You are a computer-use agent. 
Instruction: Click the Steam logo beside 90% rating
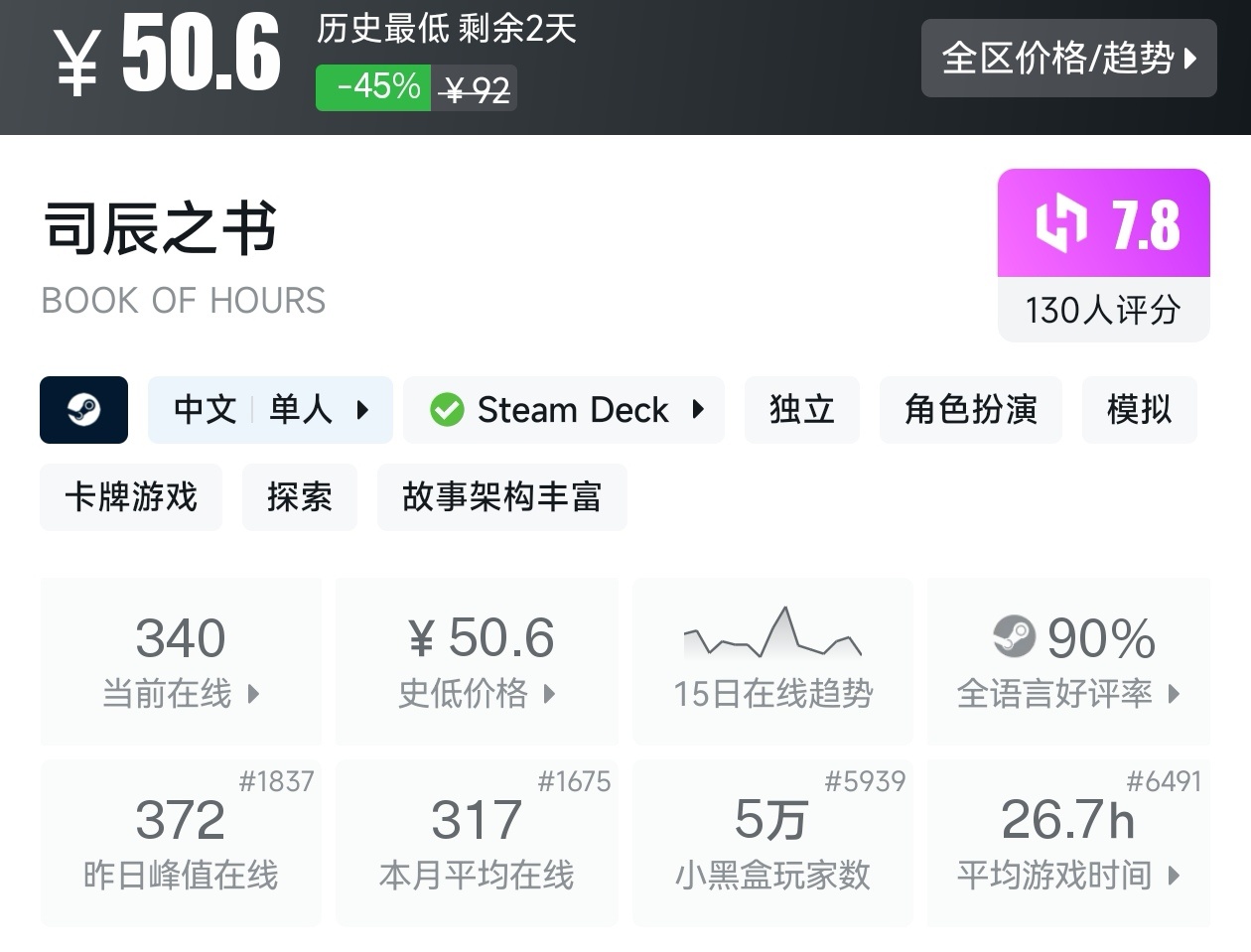click(x=1014, y=637)
